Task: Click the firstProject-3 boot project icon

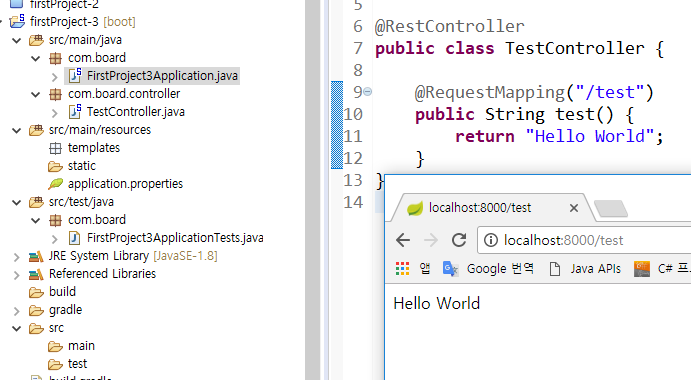Action: (x=17, y=21)
